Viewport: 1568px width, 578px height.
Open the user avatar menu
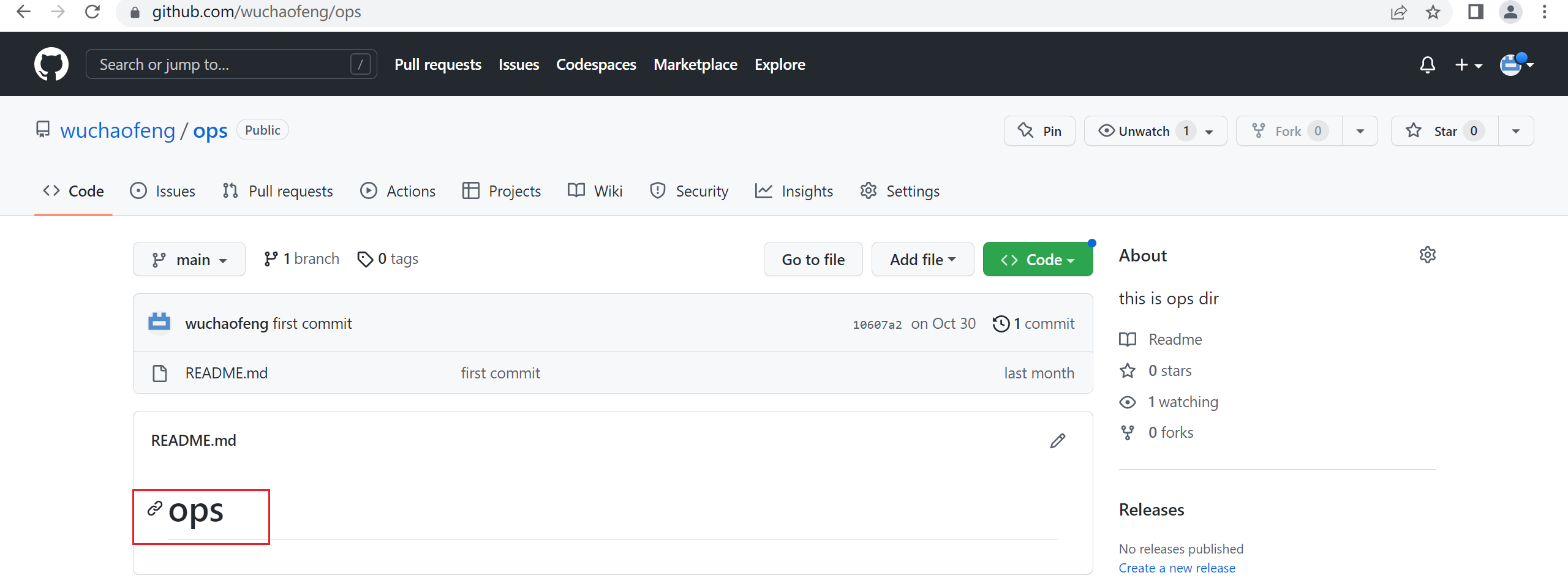[x=1517, y=64]
